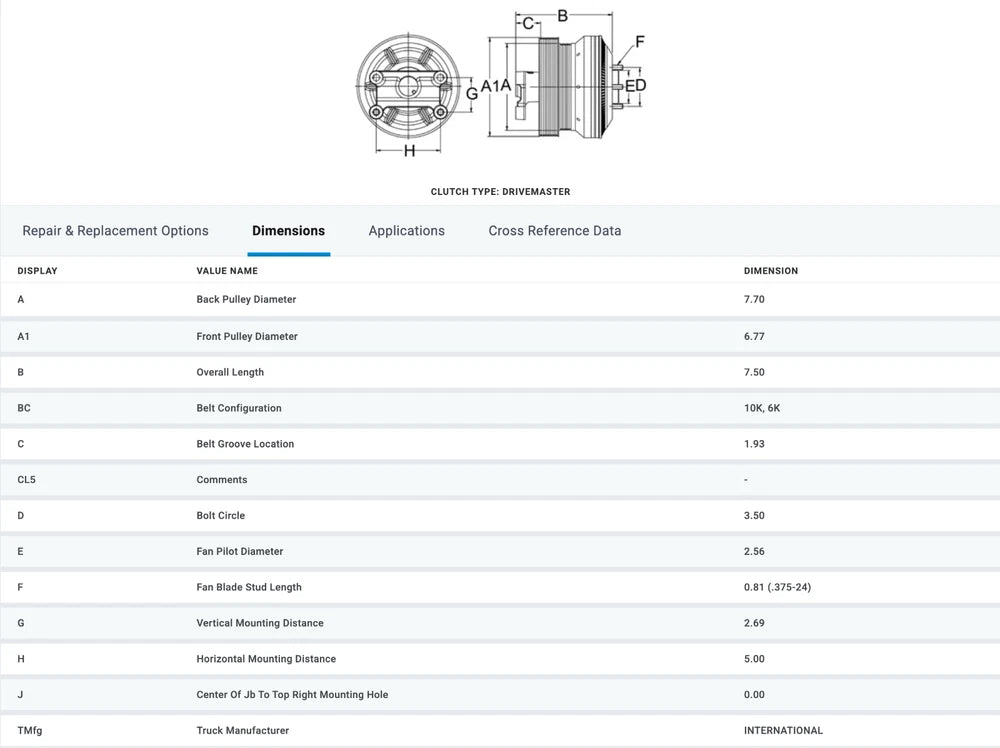Click the front-view fan clutch diagram

tap(408, 90)
